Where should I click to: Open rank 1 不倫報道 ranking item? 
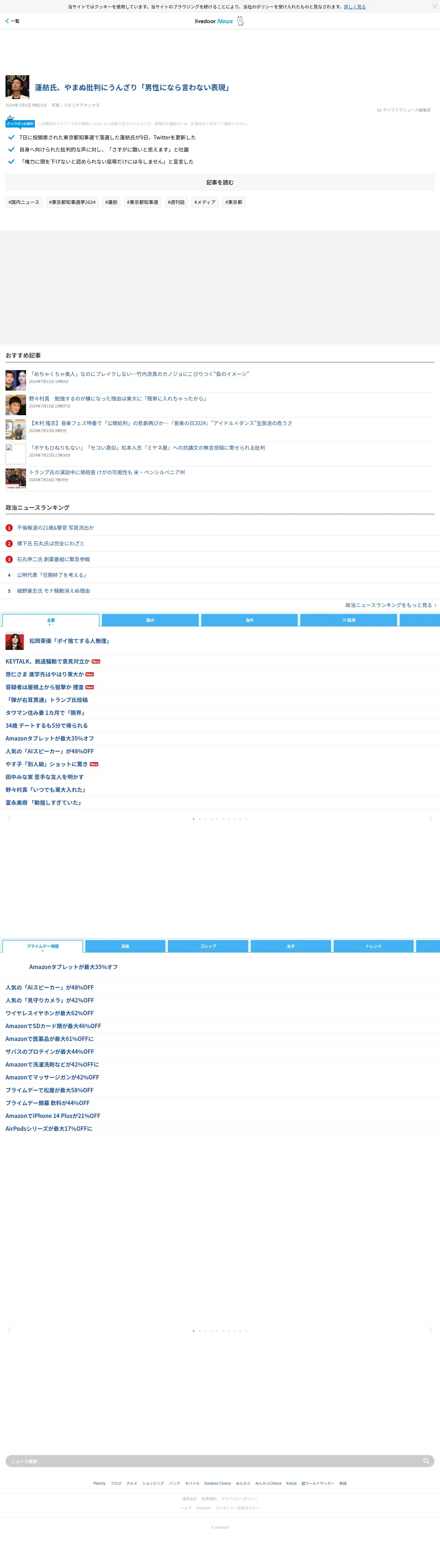[x=55, y=528]
